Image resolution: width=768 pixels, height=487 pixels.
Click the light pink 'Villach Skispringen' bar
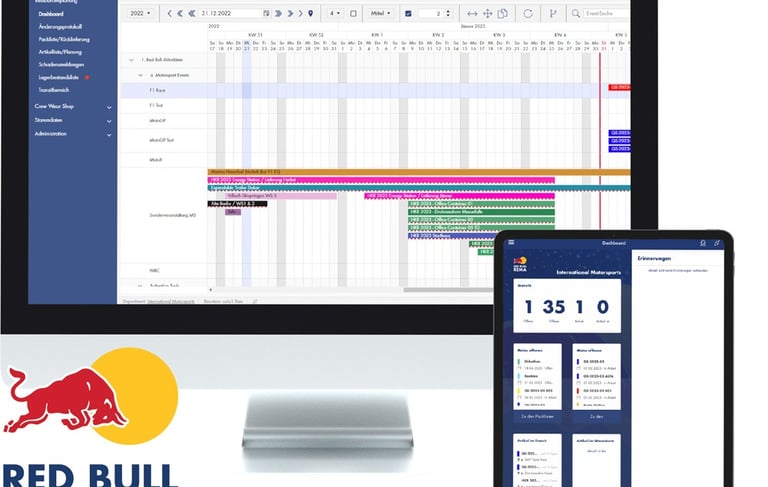[281, 196]
